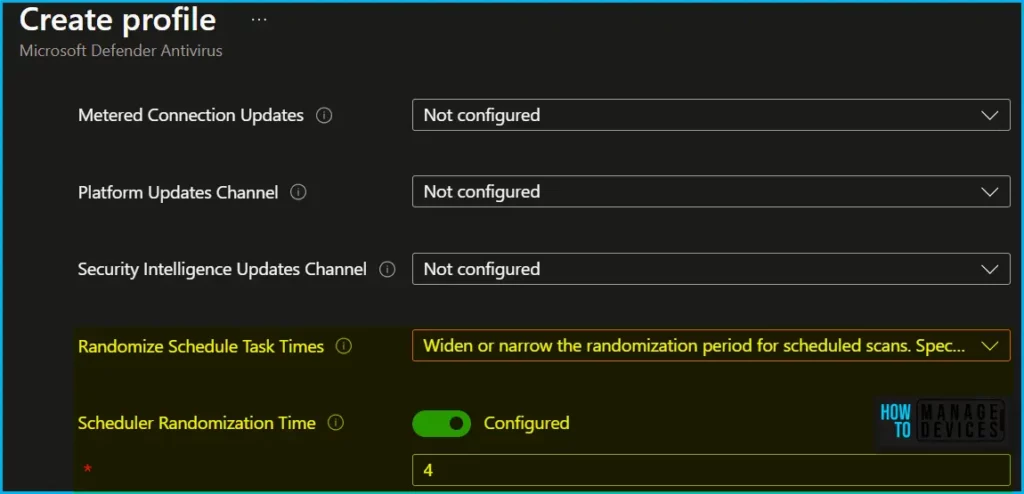Show info for Platform Updates Channel
This screenshot has width=1024, height=494.
click(x=298, y=193)
